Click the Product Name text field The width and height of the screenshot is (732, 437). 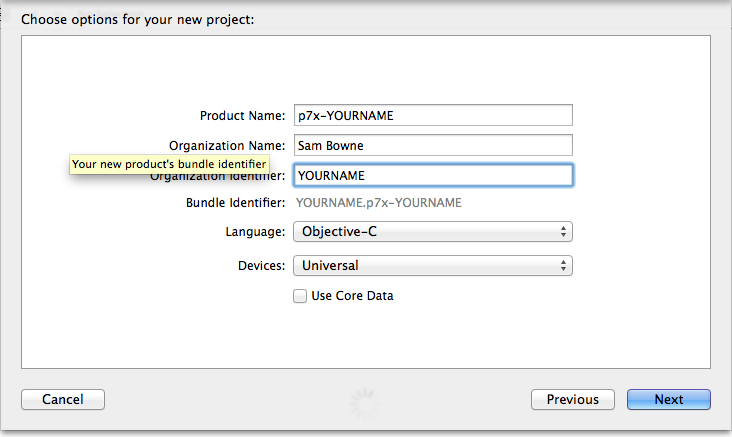[432, 115]
